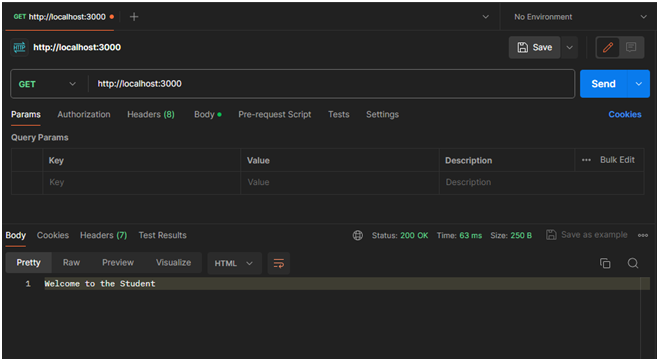Open the three-dots column options beside Bulk Edit
659x361 pixels.
click(x=586, y=160)
